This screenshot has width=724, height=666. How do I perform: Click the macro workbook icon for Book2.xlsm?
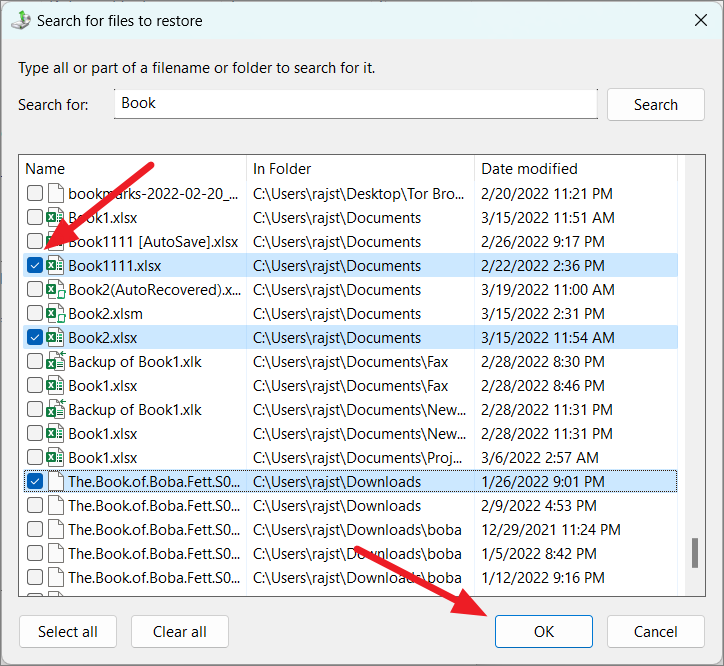55,314
